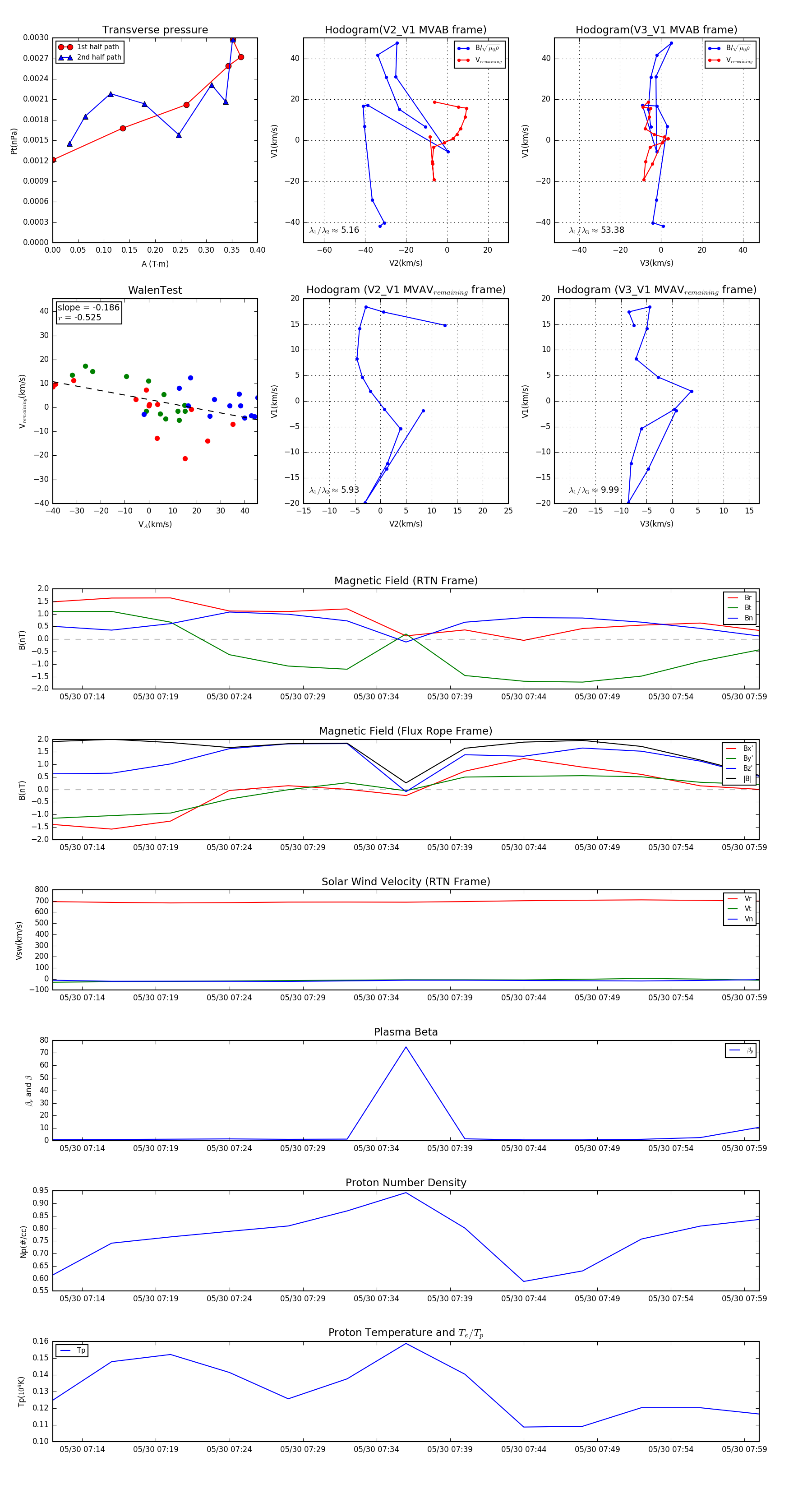Image resolution: width=812 pixels, height=1489 pixels.
Task: Click the 'Vsw(km/s)' axis label
Action: 18,940
